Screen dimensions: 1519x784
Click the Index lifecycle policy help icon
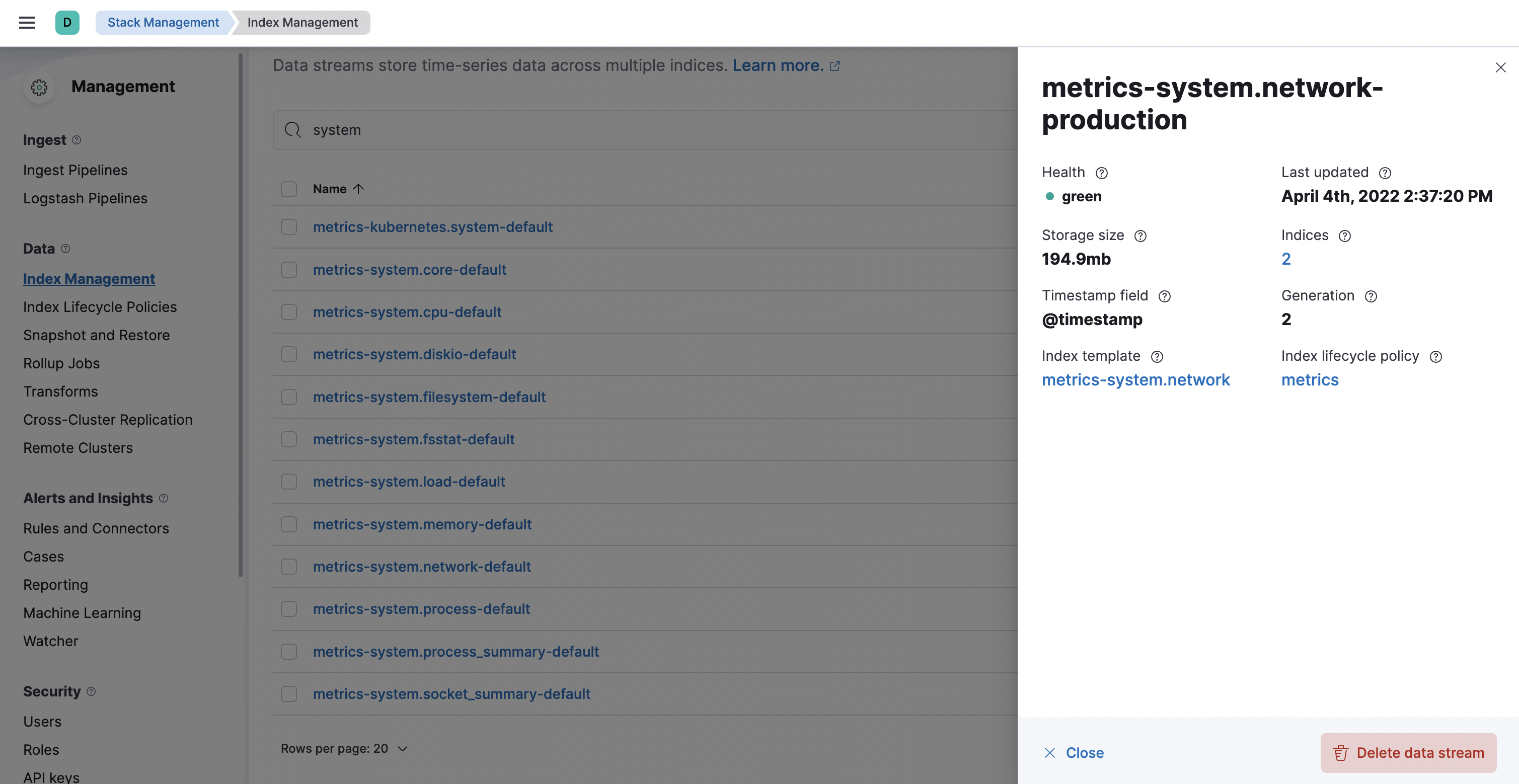point(1435,357)
